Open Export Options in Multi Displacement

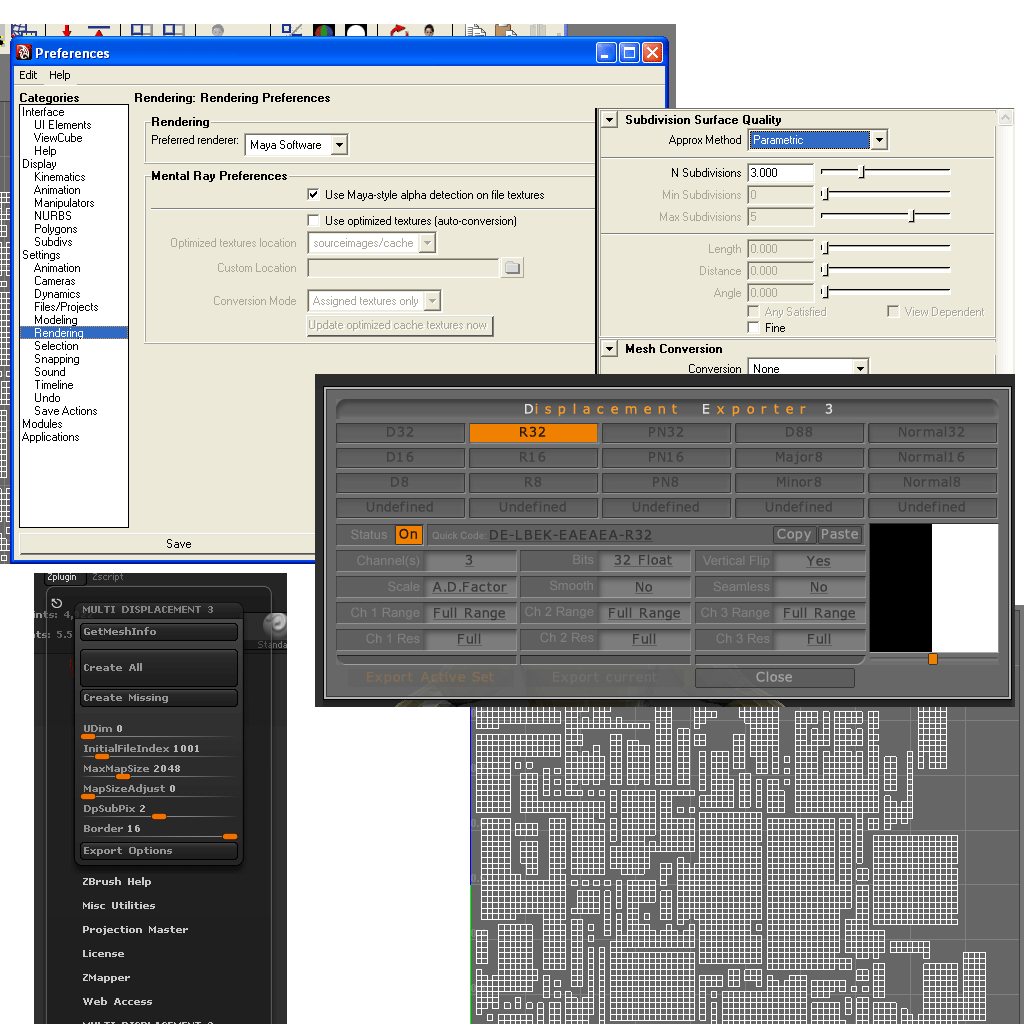point(159,851)
